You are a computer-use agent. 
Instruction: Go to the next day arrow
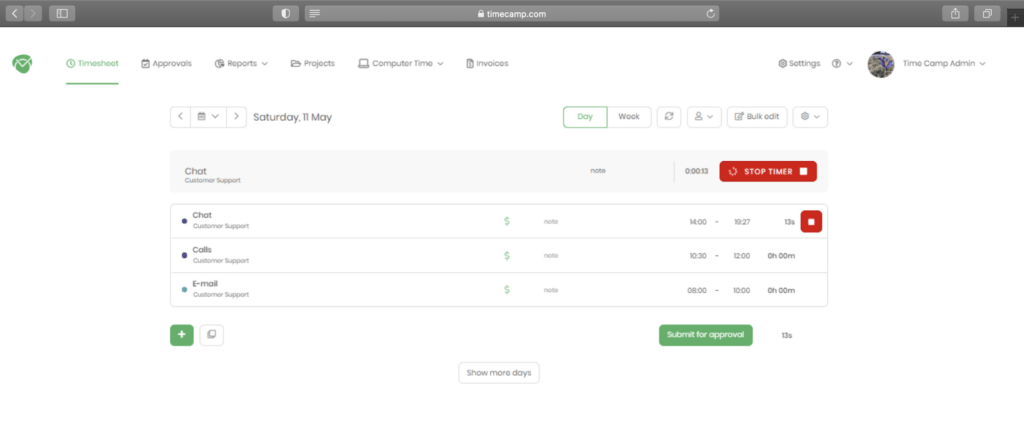tap(236, 117)
